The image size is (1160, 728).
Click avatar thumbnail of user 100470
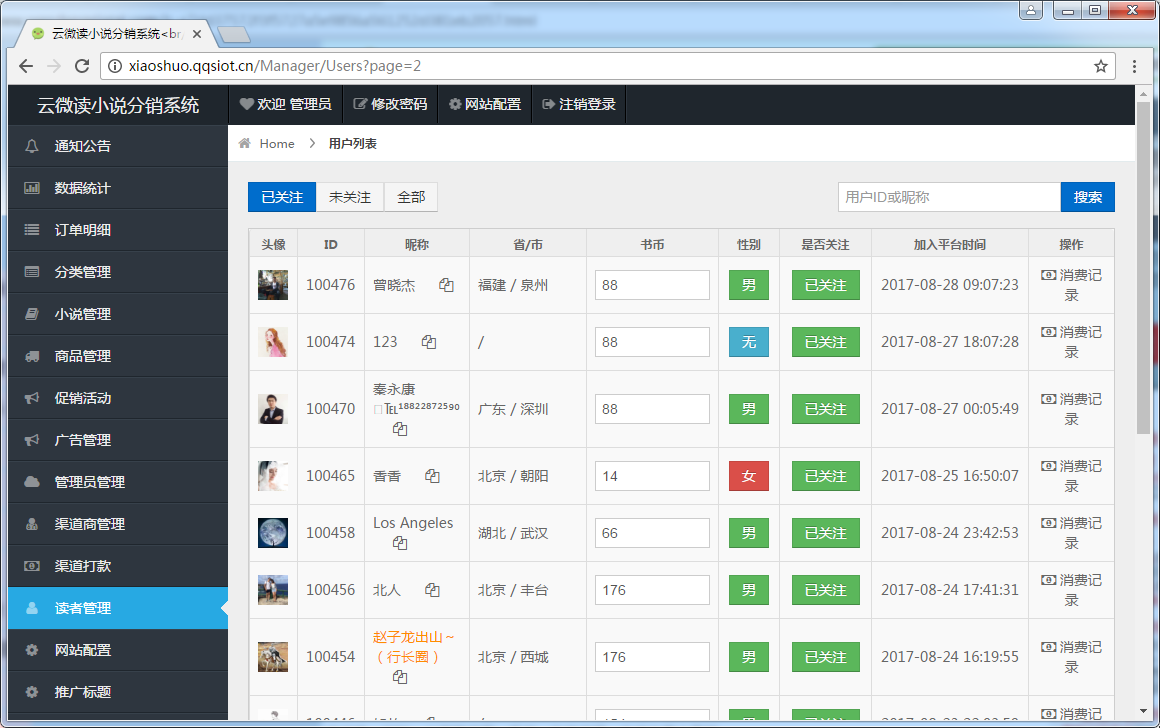pyautogui.click(x=273, y=408)
